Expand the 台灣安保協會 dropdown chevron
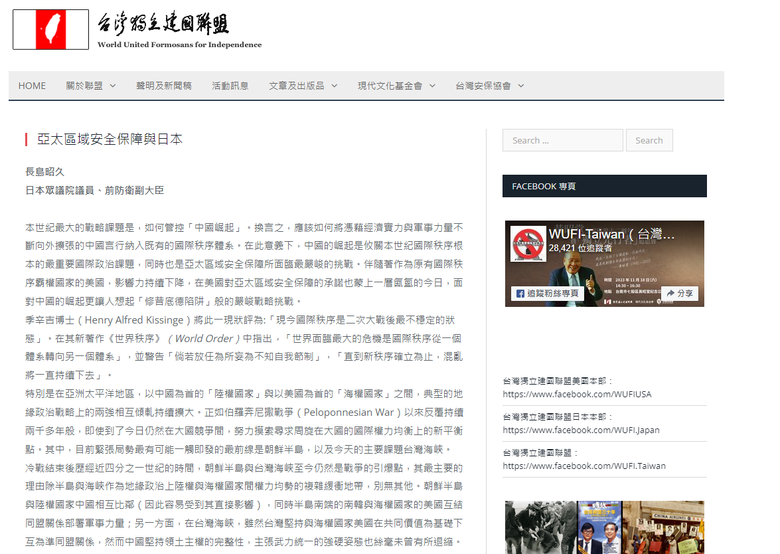Screen dimensions: 780x554 [521, 86]
